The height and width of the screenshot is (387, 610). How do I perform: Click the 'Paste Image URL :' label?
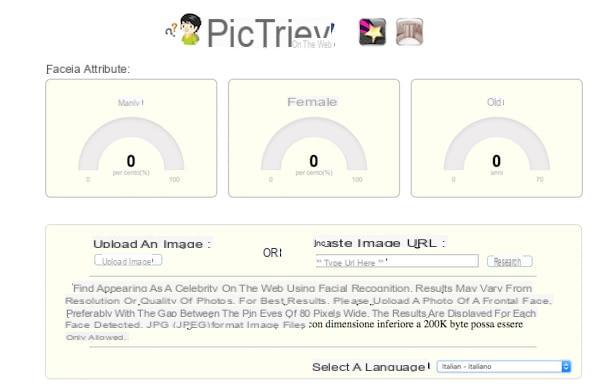pyautogui.click(x=380, y=243)
